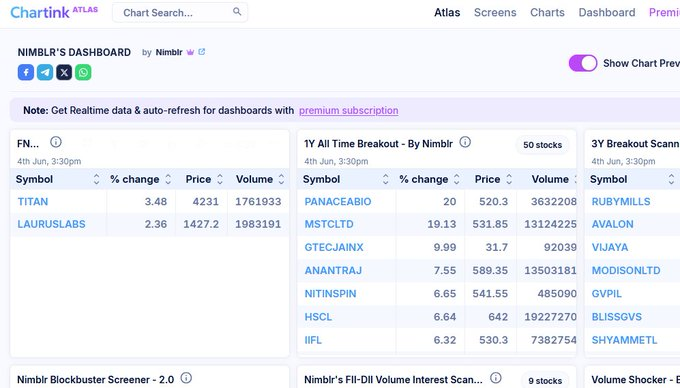Click the purple crown premium icon

pyautogui.click(x=190, y=52)
